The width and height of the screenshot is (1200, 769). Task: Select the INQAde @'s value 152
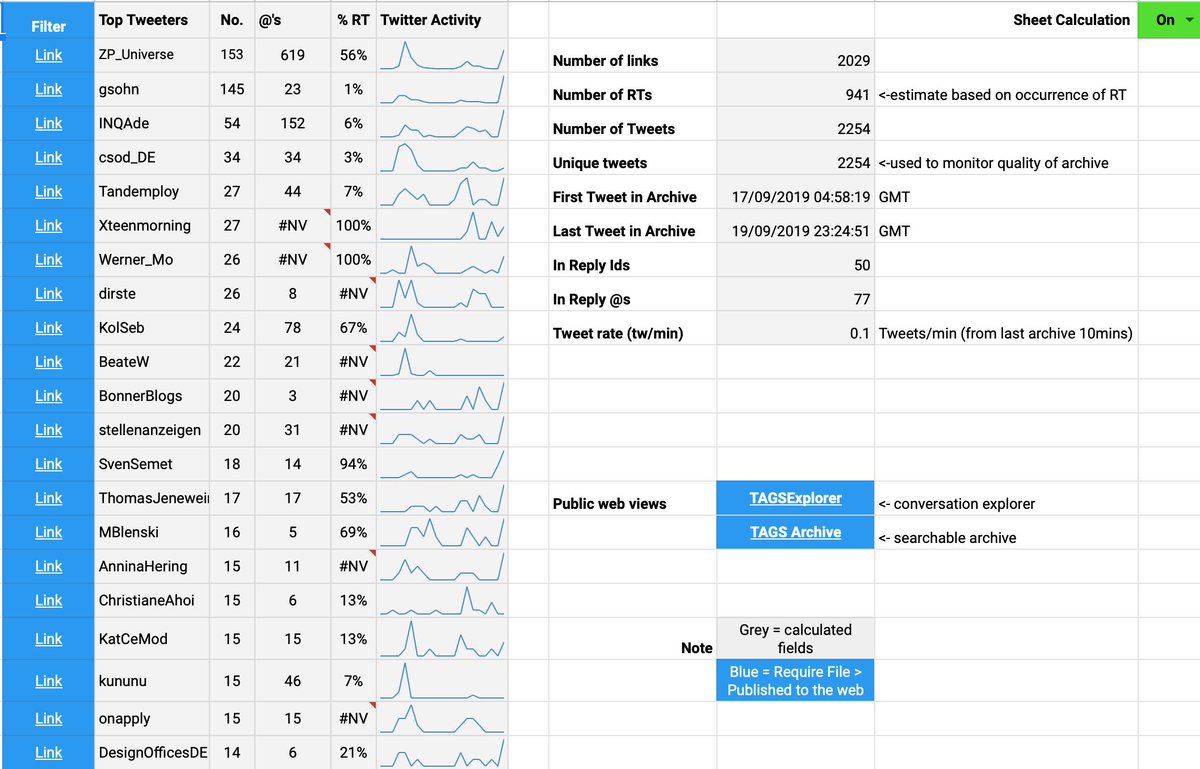(292, 123)
